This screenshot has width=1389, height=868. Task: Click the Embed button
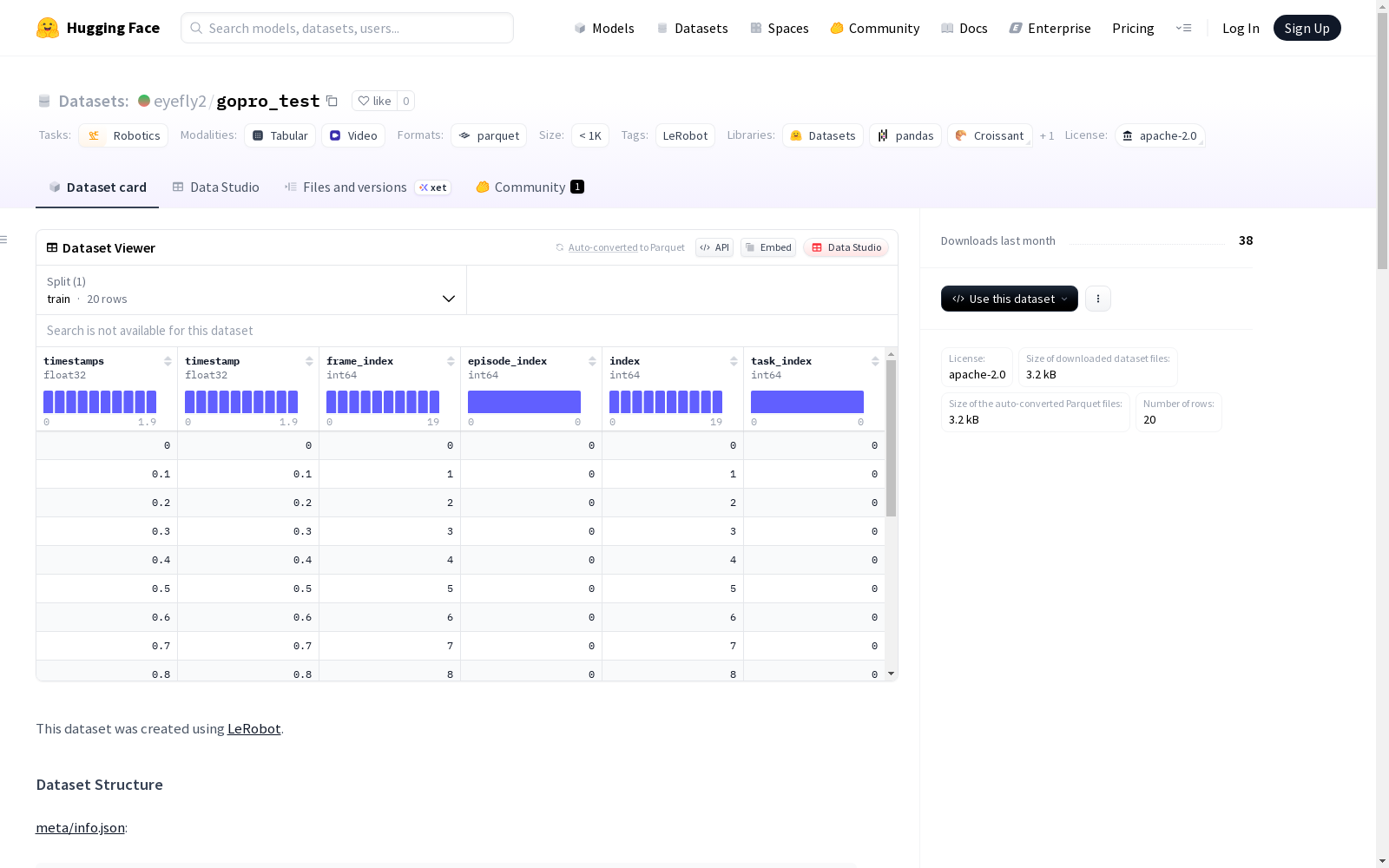[768, 247]
